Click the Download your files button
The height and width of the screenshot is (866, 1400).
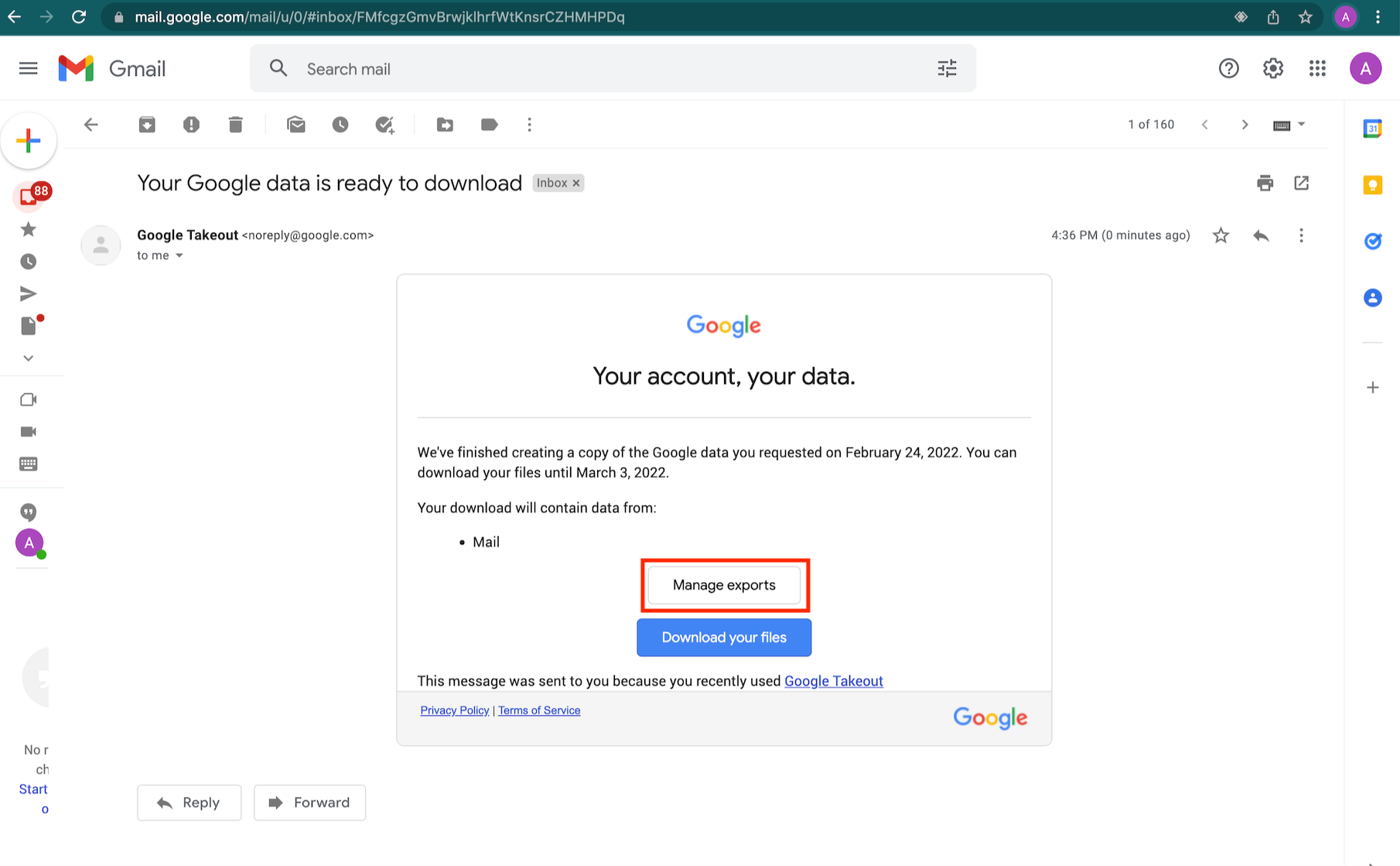(x=724, y=638)
